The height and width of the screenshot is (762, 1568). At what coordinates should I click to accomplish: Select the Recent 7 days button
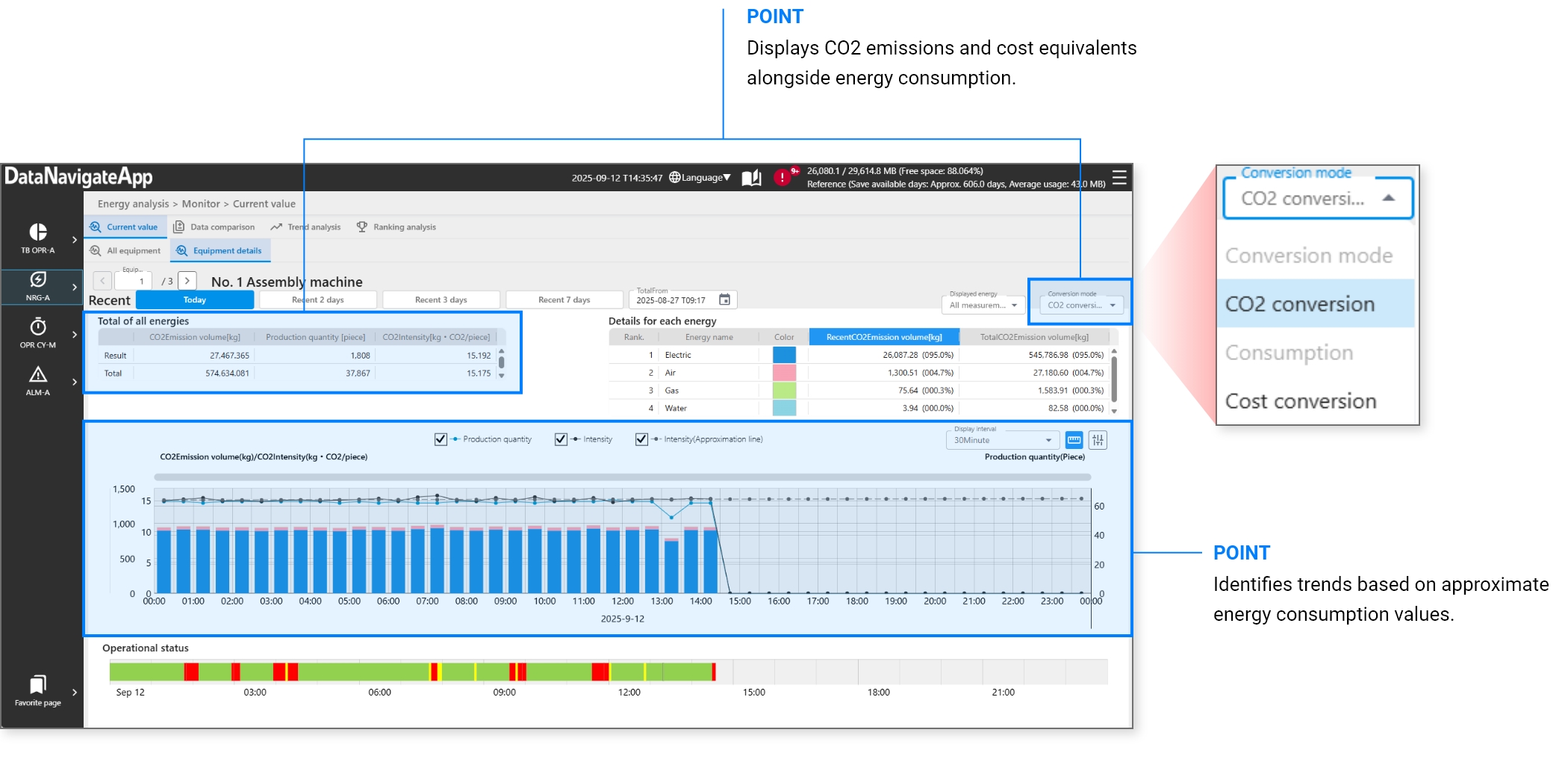pos(564,300)
